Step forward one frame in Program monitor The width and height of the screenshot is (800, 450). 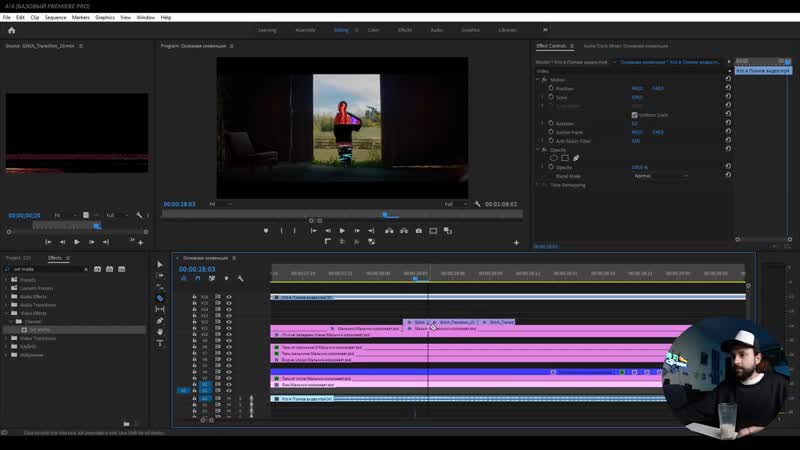[357, 231]
